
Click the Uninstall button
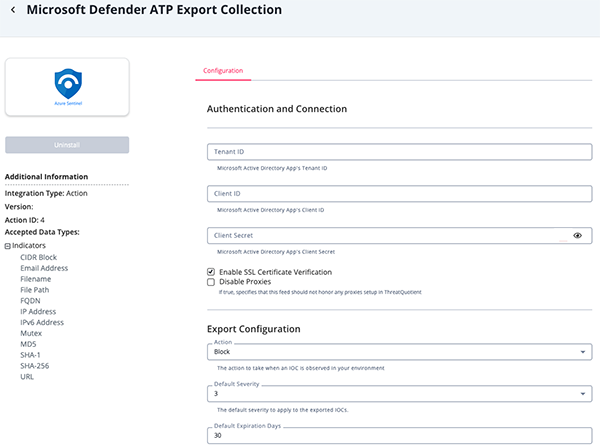tap(67, 145)
